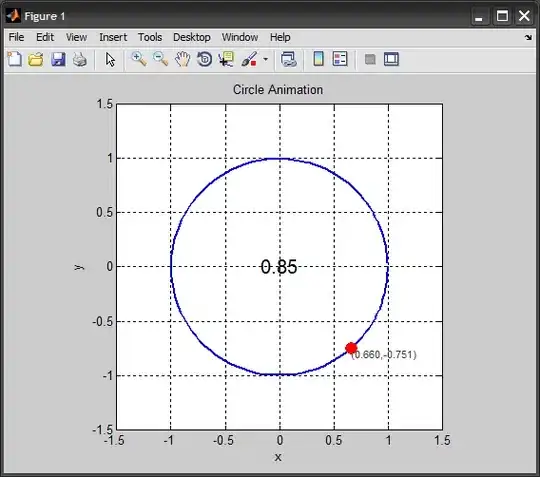Open file with the folder icon

(x=36, y=59)
